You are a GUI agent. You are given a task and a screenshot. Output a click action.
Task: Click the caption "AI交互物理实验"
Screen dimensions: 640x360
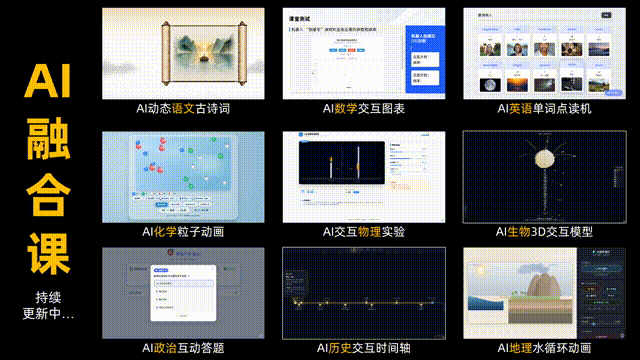pos(364,232)
